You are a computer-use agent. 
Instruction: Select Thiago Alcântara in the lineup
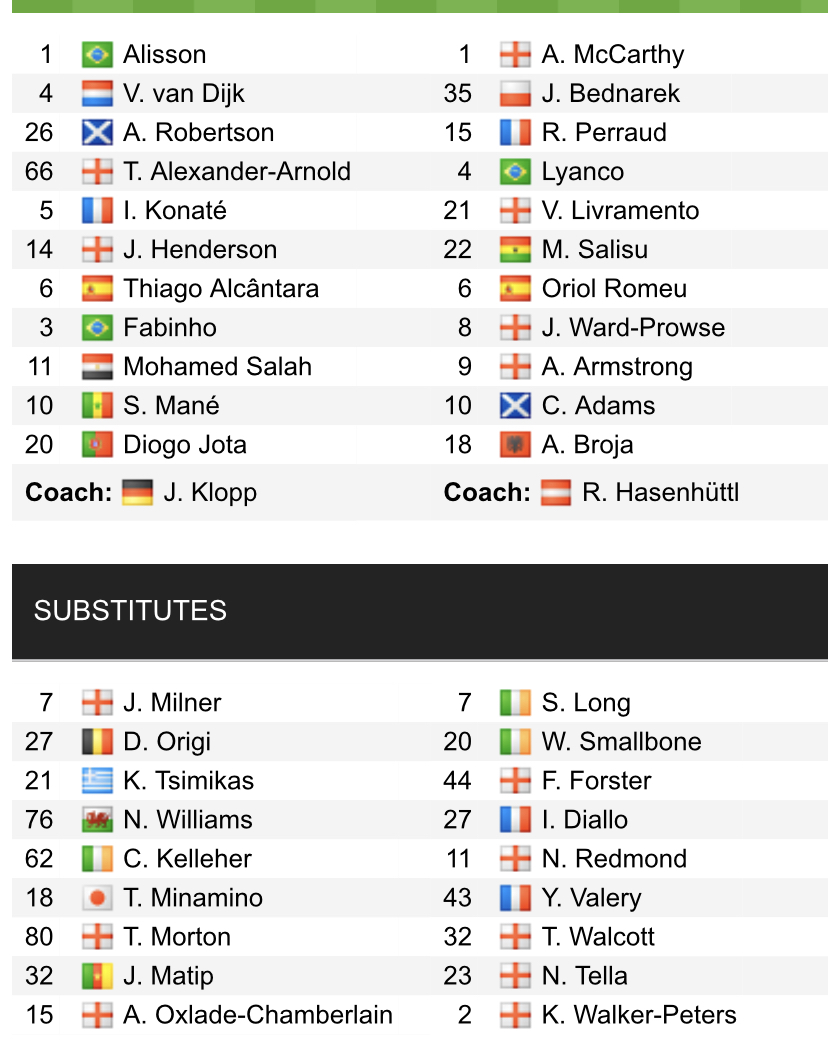pyautogui.click(x=221, y=289)
